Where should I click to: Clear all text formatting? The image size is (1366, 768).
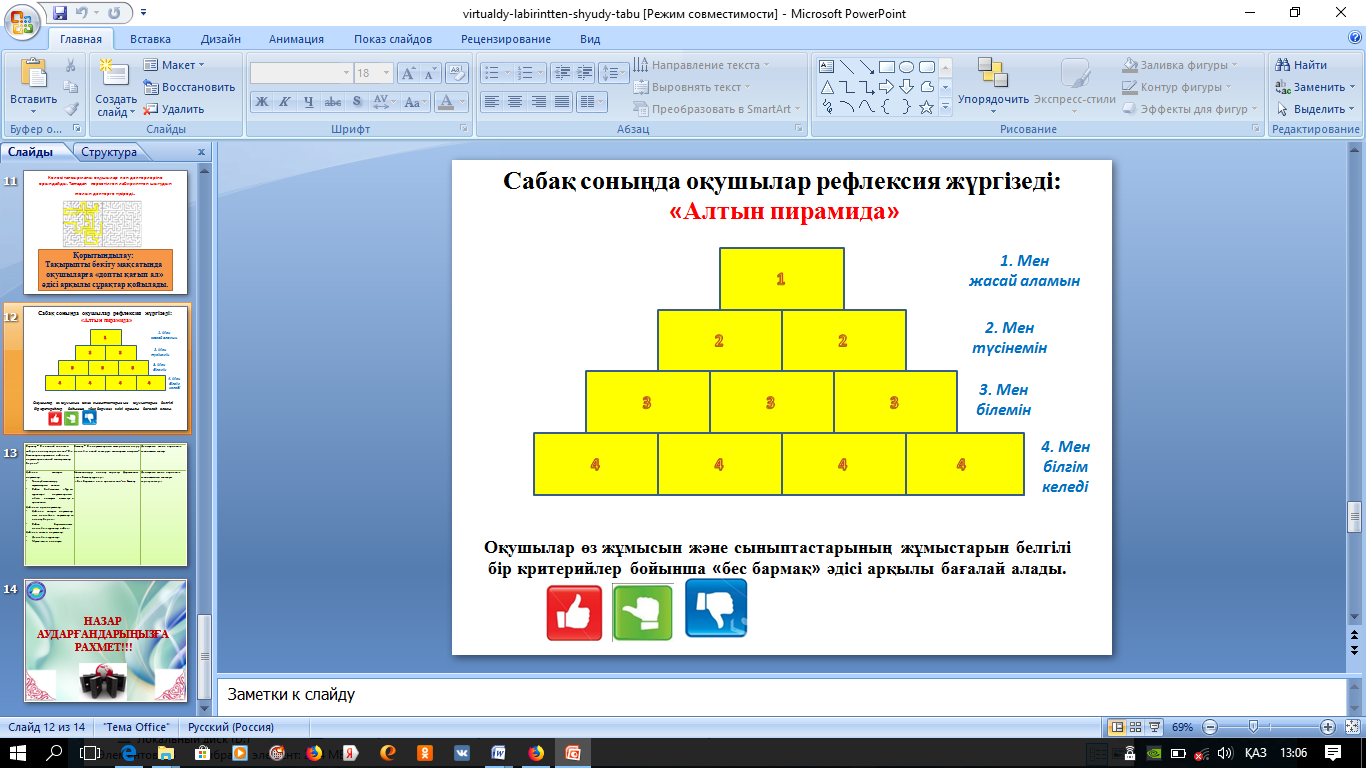tap(457, 73)
